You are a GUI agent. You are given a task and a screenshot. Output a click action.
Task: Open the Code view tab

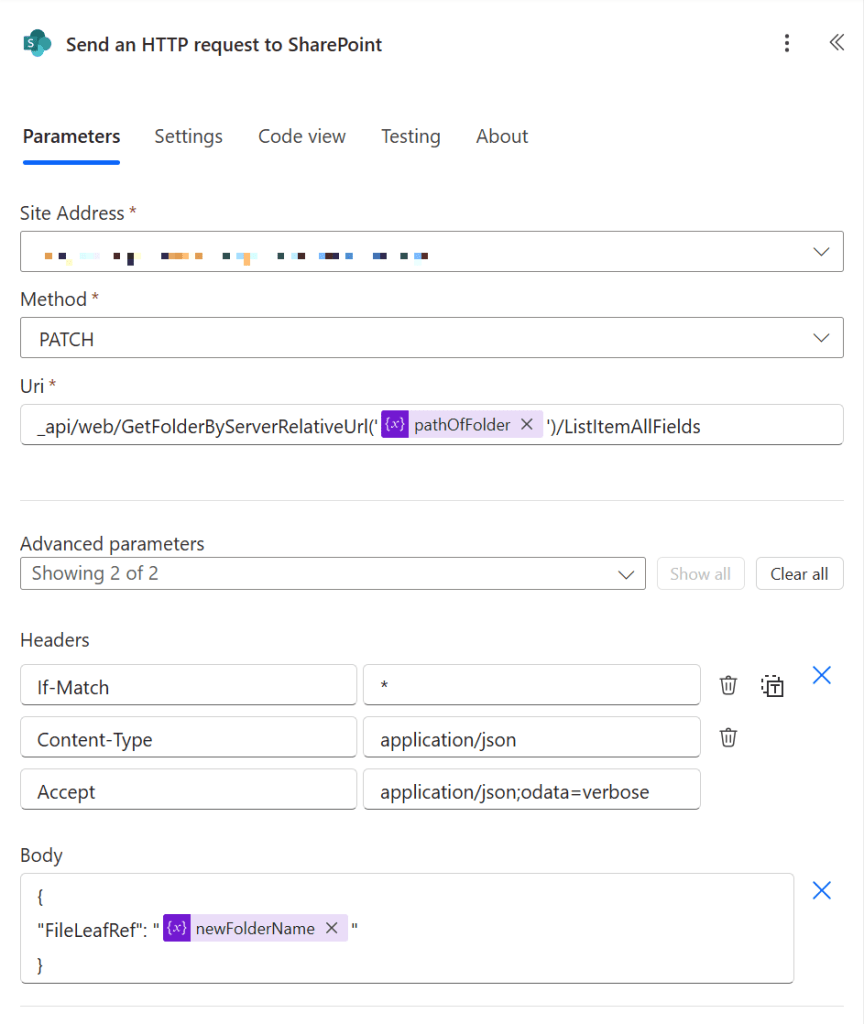[x=301, y=136]
